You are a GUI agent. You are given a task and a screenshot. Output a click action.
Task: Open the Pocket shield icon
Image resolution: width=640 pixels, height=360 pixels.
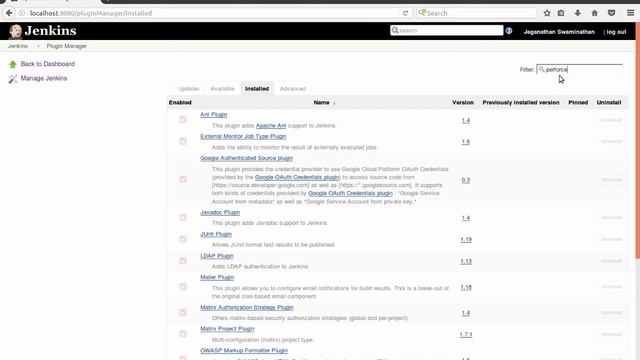pyautogui.click(x=611, y=13)
